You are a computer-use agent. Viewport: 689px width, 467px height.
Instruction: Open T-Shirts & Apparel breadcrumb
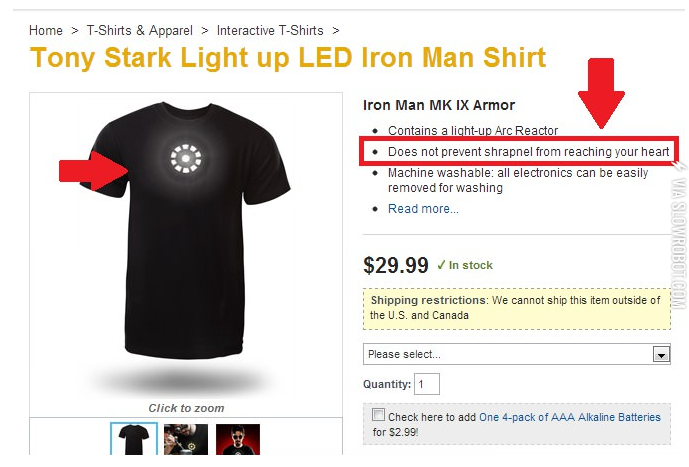pos(142,31)
